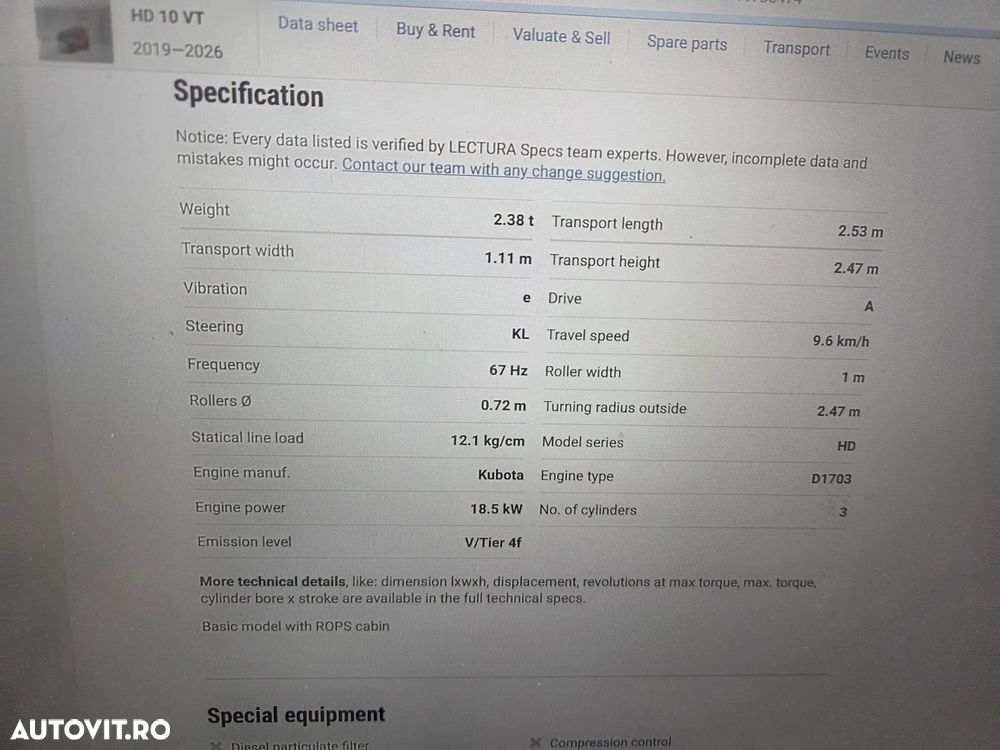This screenshot has width=1000, height=750.
Task: Open the Data sheet tab
Action: point(318,25)
